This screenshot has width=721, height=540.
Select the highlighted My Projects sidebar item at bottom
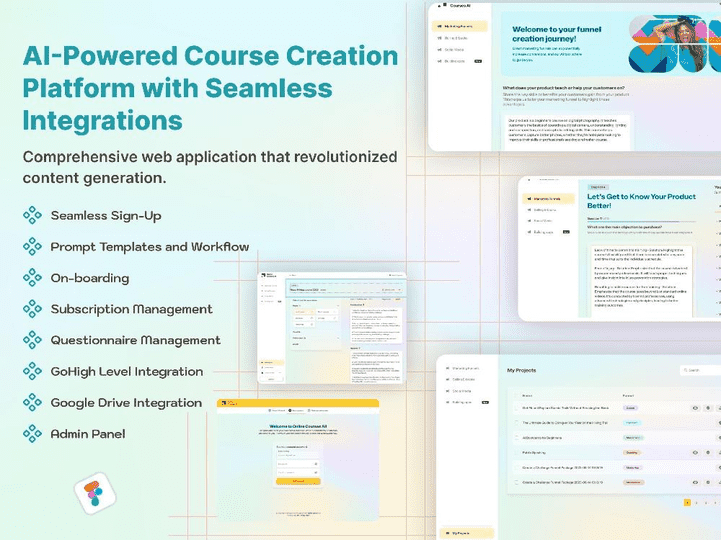point(466,533)
